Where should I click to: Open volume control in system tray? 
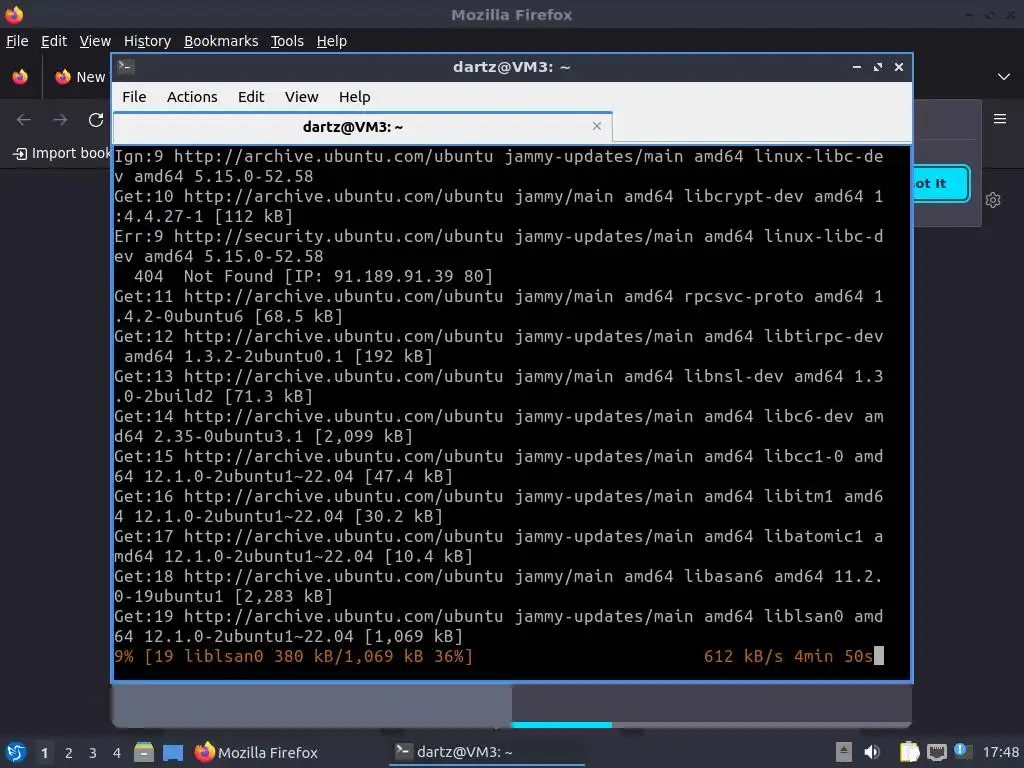click(872, 752)
